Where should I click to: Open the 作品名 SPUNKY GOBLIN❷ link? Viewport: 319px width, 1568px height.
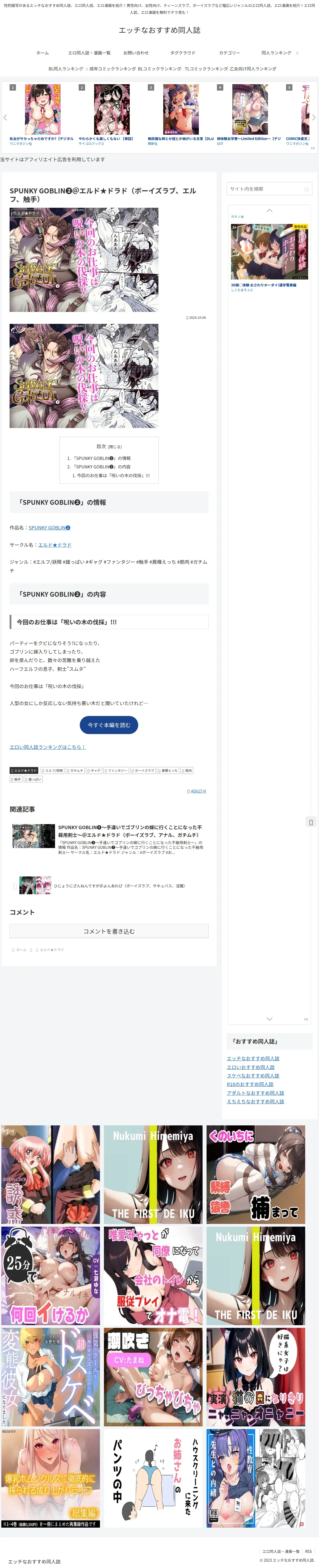(x=49, y=528)
